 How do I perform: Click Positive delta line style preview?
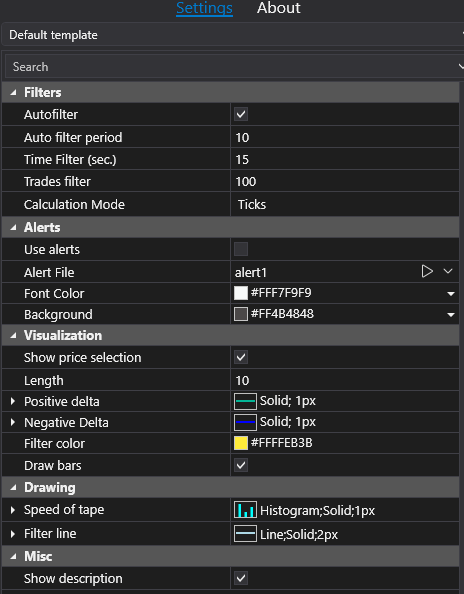245,401
